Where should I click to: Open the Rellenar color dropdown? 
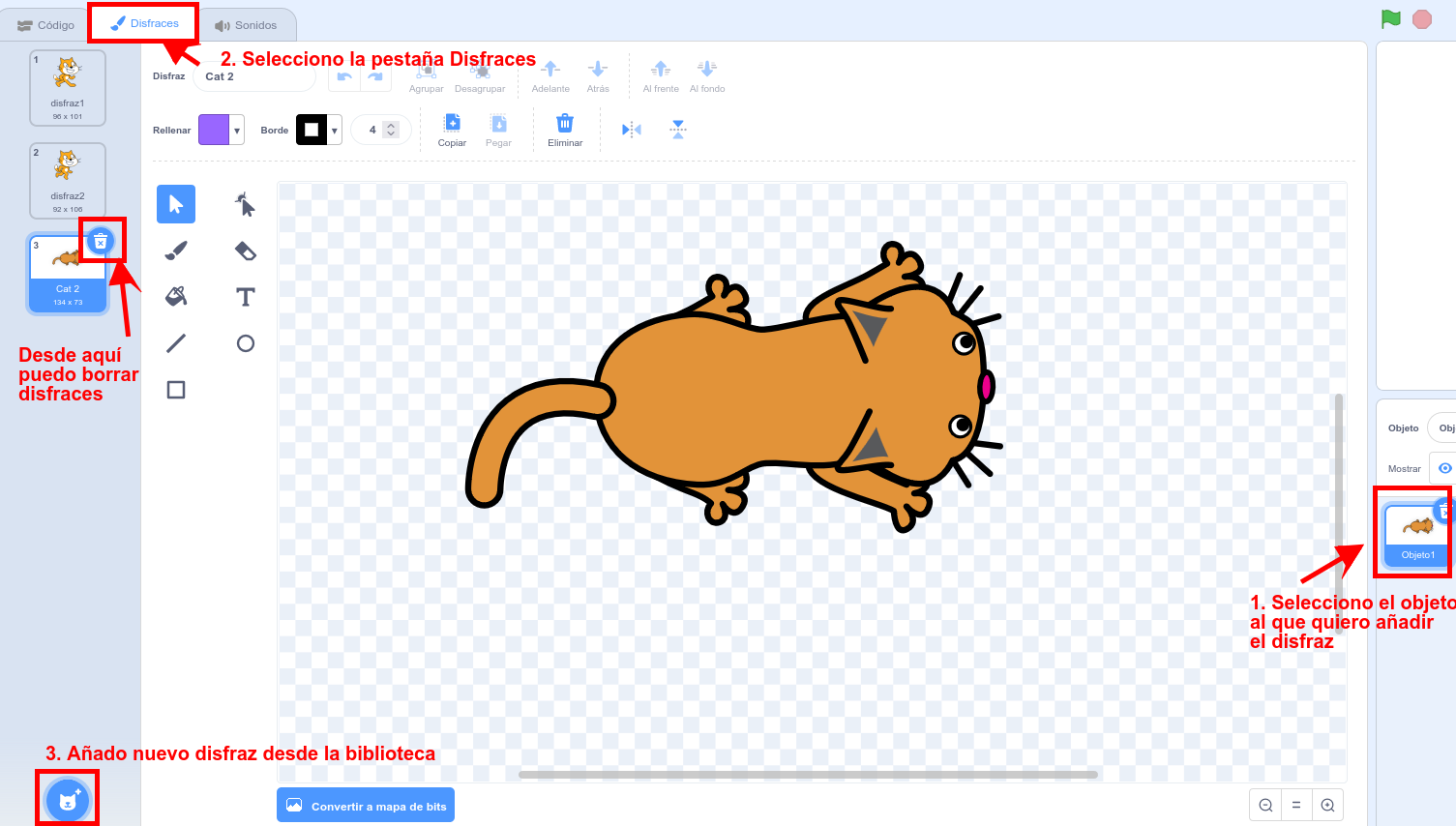point(237,130)
